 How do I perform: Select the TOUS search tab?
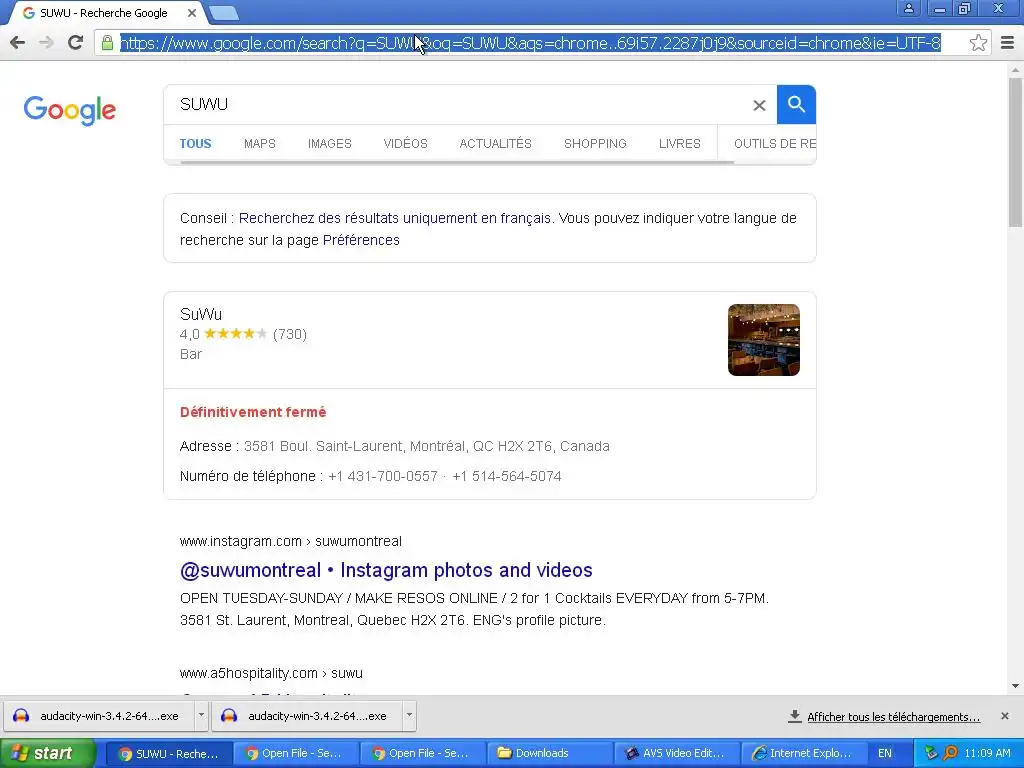195,144
